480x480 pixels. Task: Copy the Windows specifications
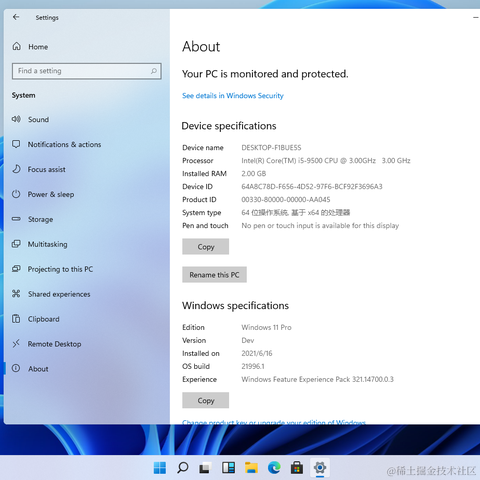click(x=205, y=400)
